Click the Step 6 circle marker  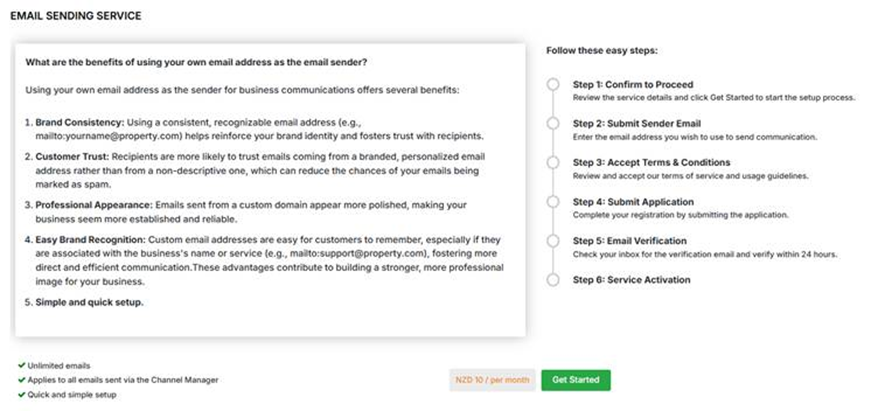pyautogui.click(x=553, y=280)
